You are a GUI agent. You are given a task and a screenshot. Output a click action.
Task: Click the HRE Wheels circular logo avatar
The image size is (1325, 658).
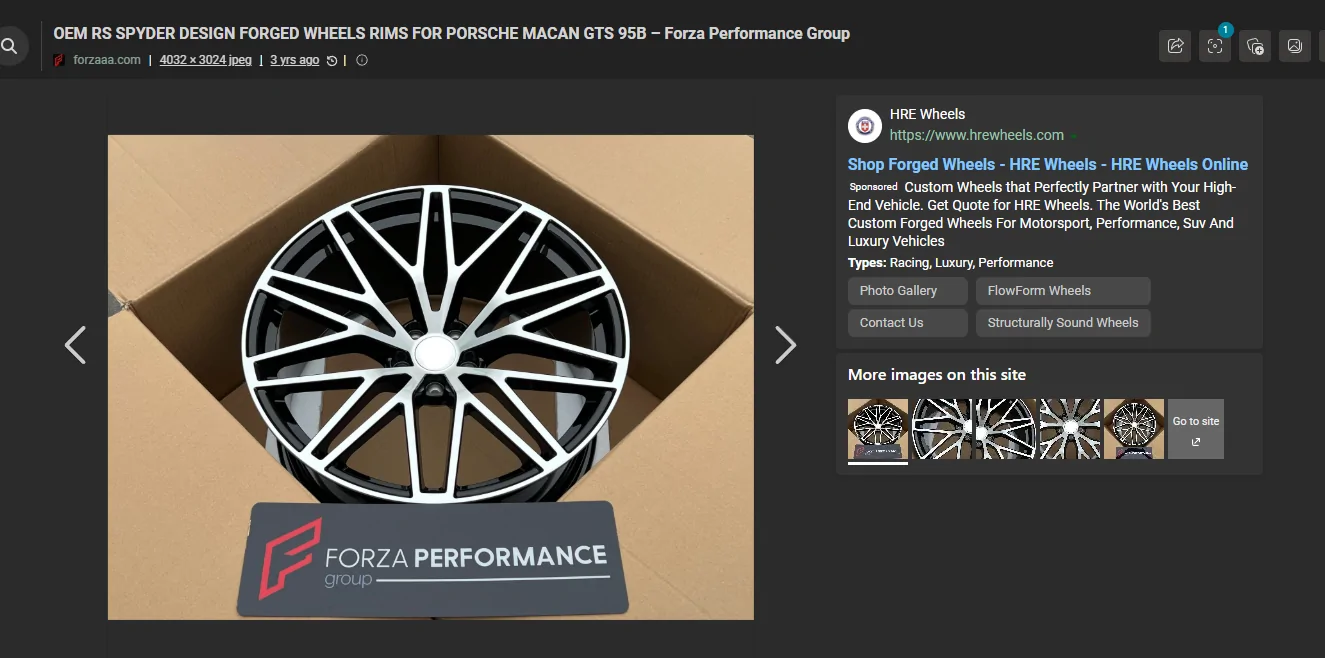pyautogui.click(x=864, y=124)
